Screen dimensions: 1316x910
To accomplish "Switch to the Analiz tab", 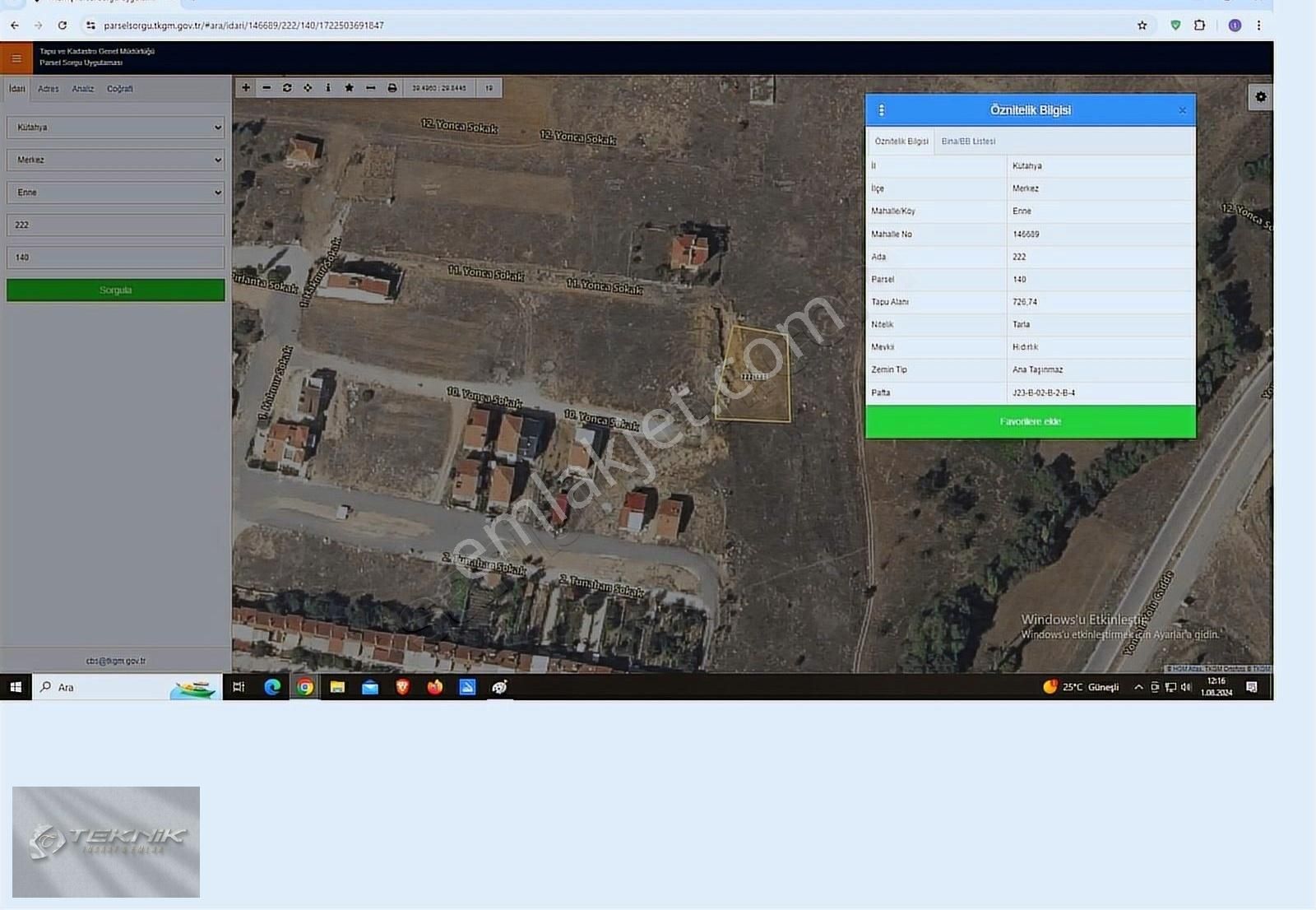I will 83,89.
